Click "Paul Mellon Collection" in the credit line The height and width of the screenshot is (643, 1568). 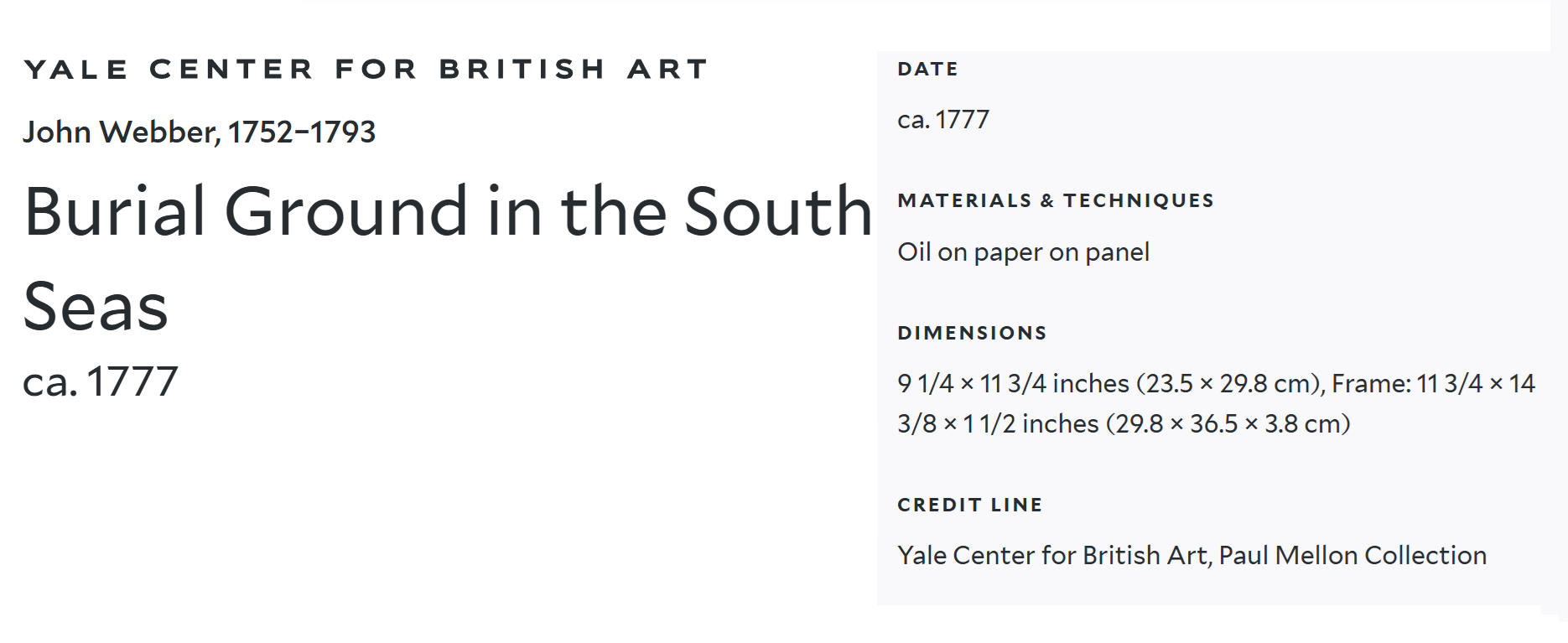coord(1352,556)
